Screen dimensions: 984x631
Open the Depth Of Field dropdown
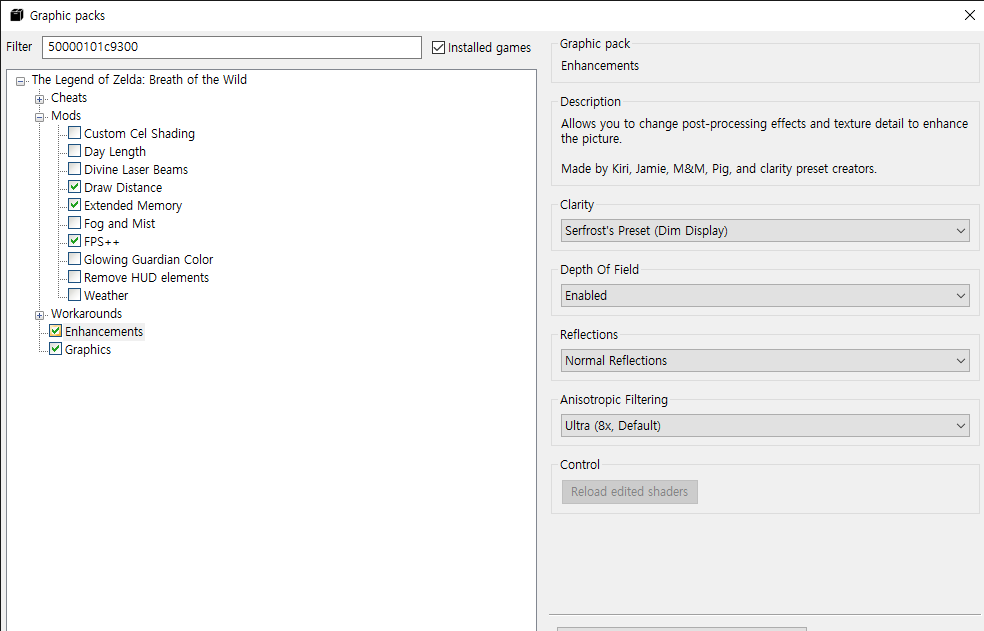click(x=765, y=296)
